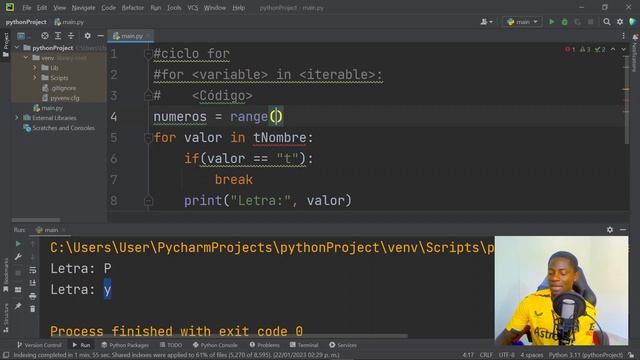Open the Python Console tool window
The height and width of the screenshot is (360, 640).
215,345
